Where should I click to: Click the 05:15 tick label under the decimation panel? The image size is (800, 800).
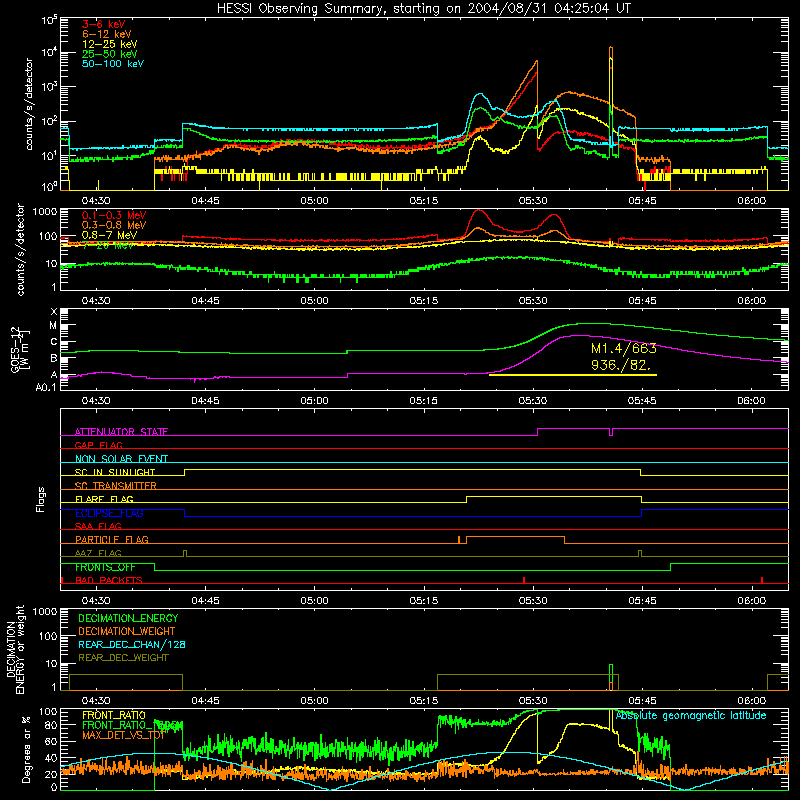click(x=423, y=701)
